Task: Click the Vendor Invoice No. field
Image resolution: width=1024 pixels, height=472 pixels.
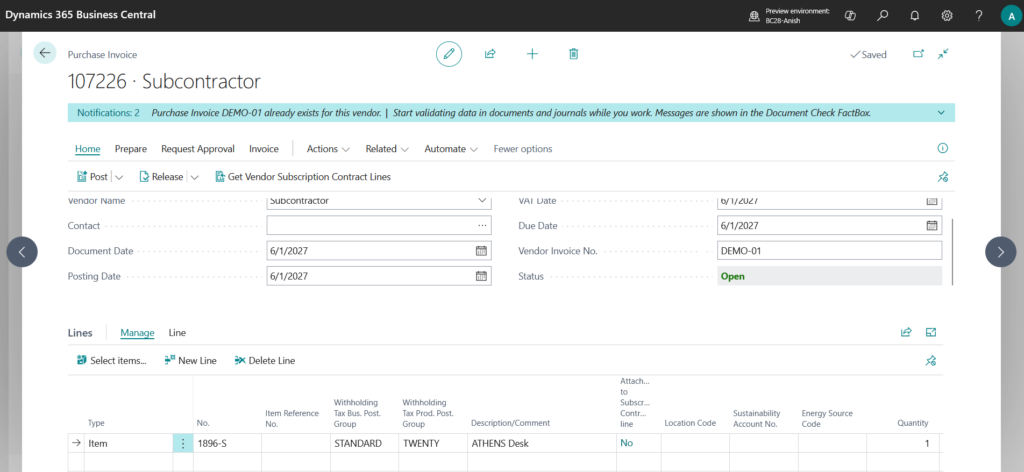Action: (829, 251)
